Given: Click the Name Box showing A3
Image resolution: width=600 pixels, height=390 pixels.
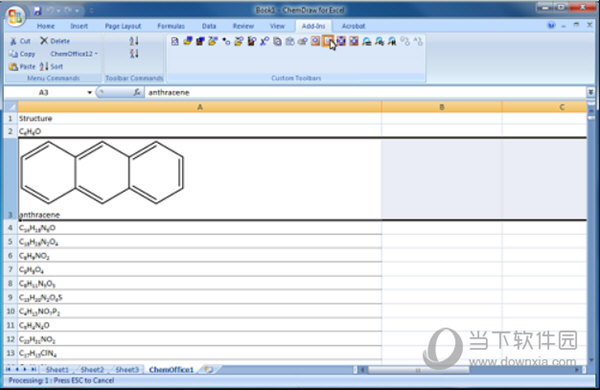Looking at the screenshot, I should pyautogui.click(x=44, y=93).
